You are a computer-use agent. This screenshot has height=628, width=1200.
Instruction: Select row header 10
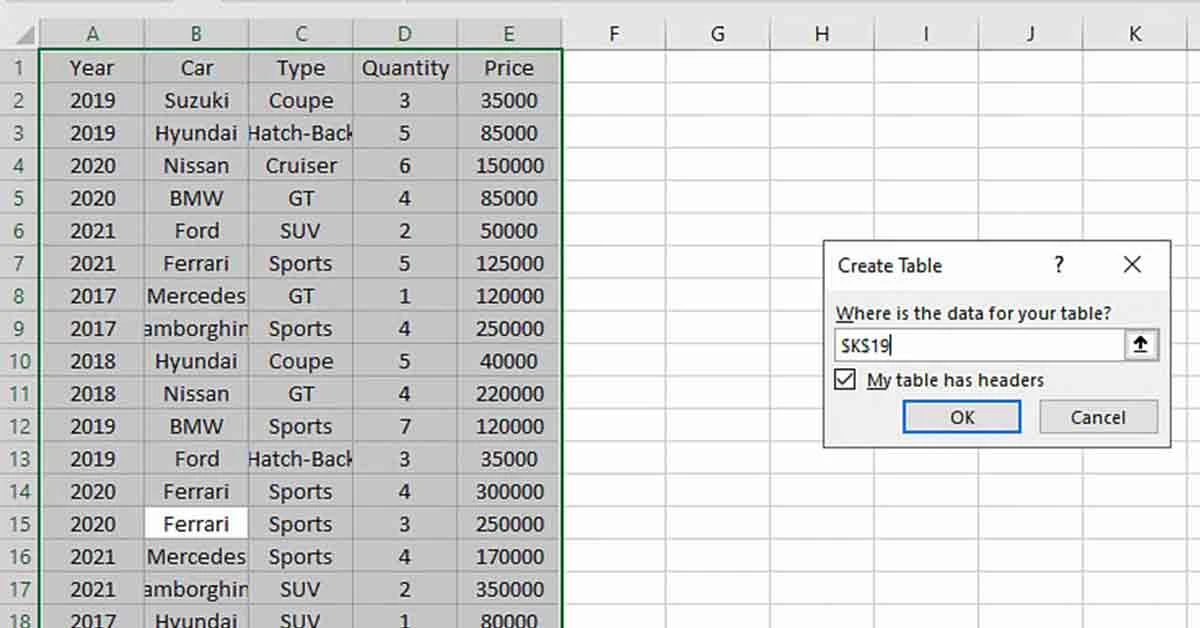[18, 361]
